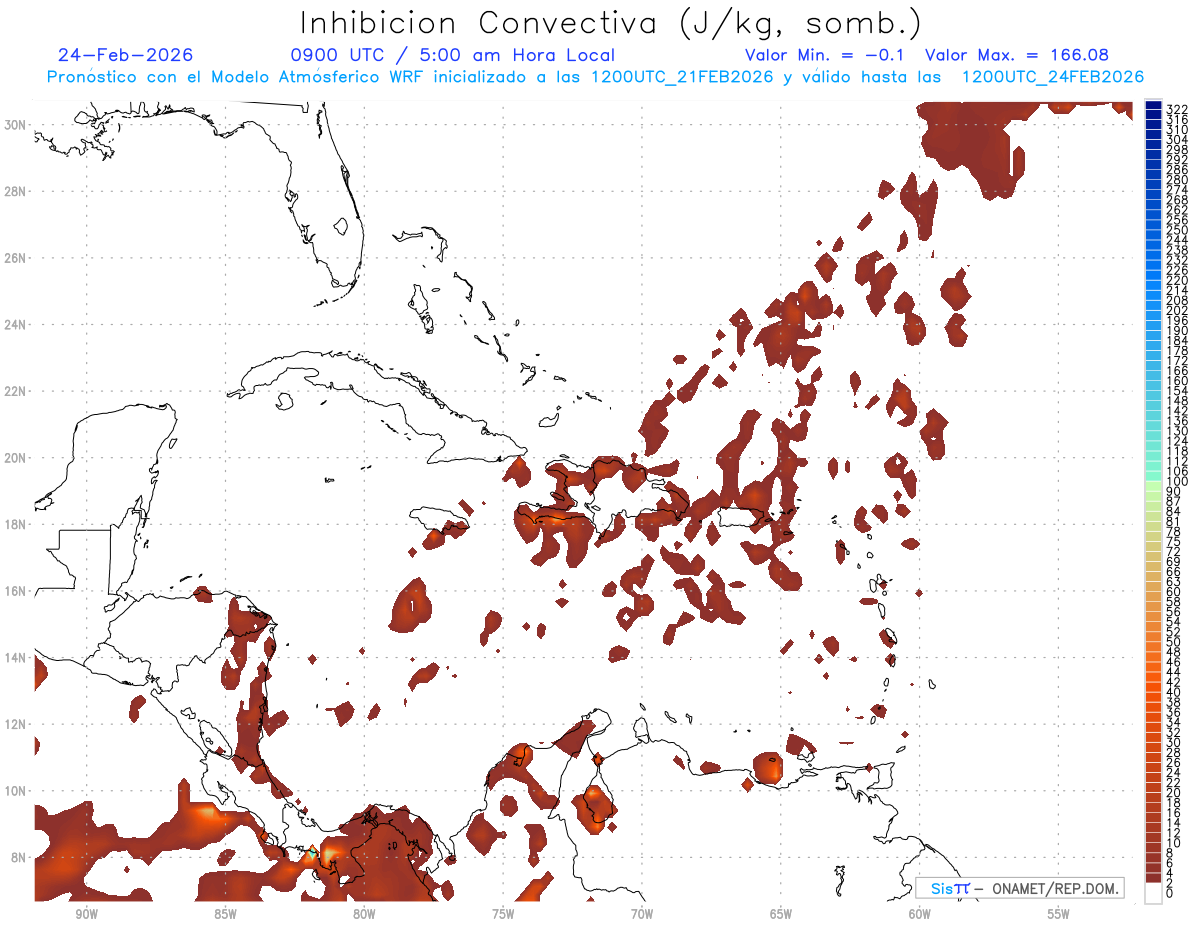Select the "Valor Max. = 166.08" text
The height and width of the screenshot is (927, 1200).
click(x=1017, y=55)
